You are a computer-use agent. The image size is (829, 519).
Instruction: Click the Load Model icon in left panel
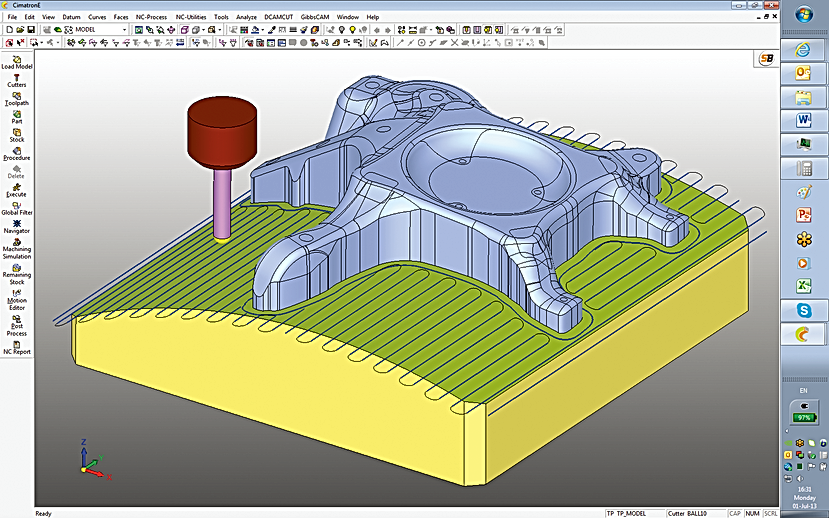17,62
